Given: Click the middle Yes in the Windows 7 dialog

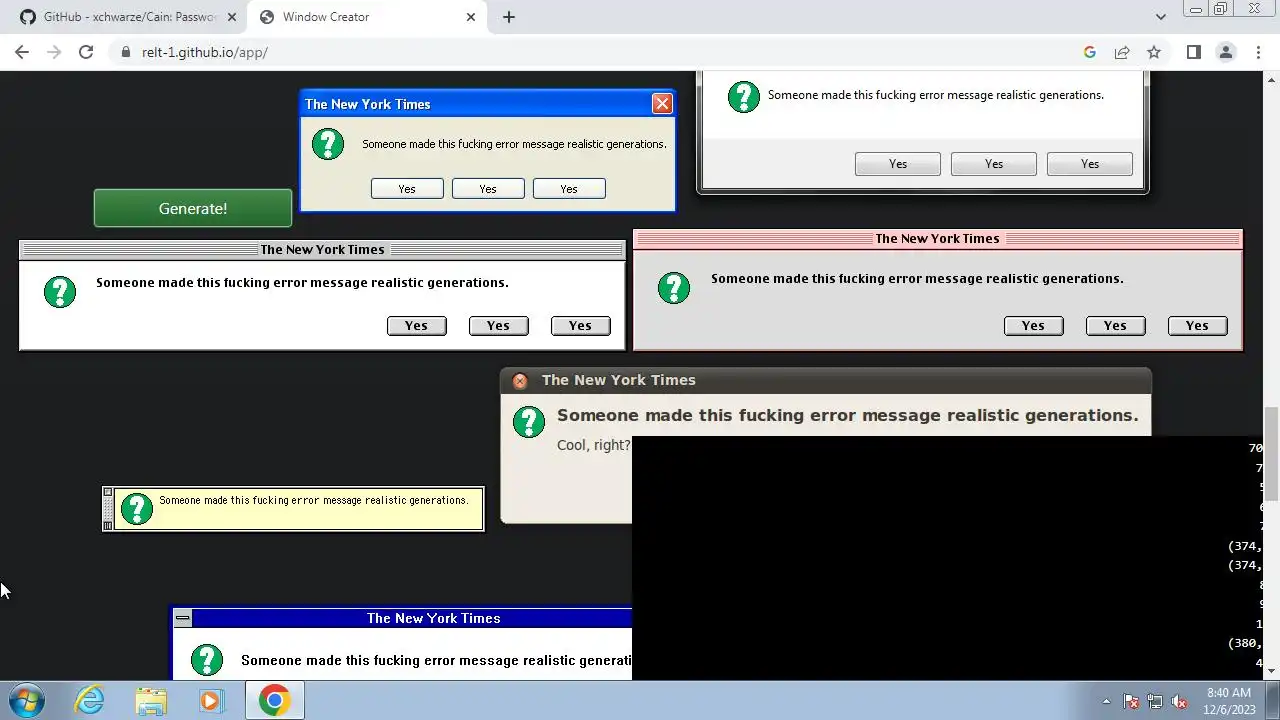Looking at the screenshot, I should 994,164.
